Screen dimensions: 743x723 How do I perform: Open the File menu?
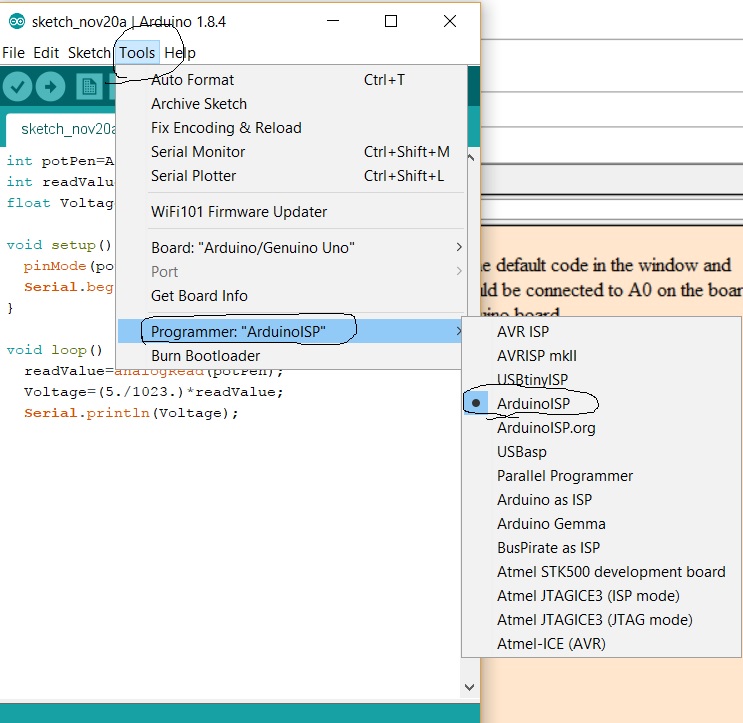13,53
